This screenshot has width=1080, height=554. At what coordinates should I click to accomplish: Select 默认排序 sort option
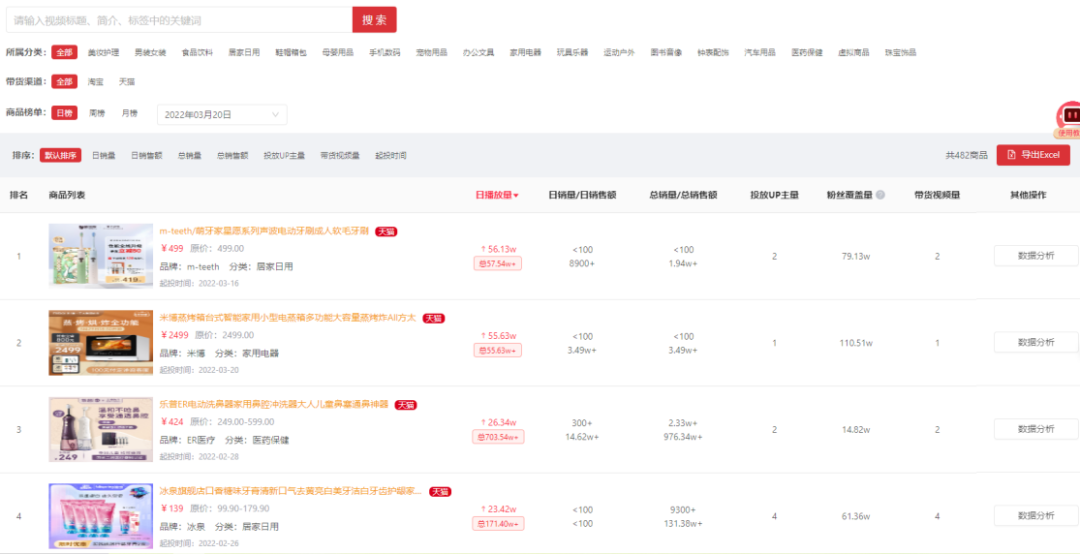pyautogui.click(x=61, y=156)
